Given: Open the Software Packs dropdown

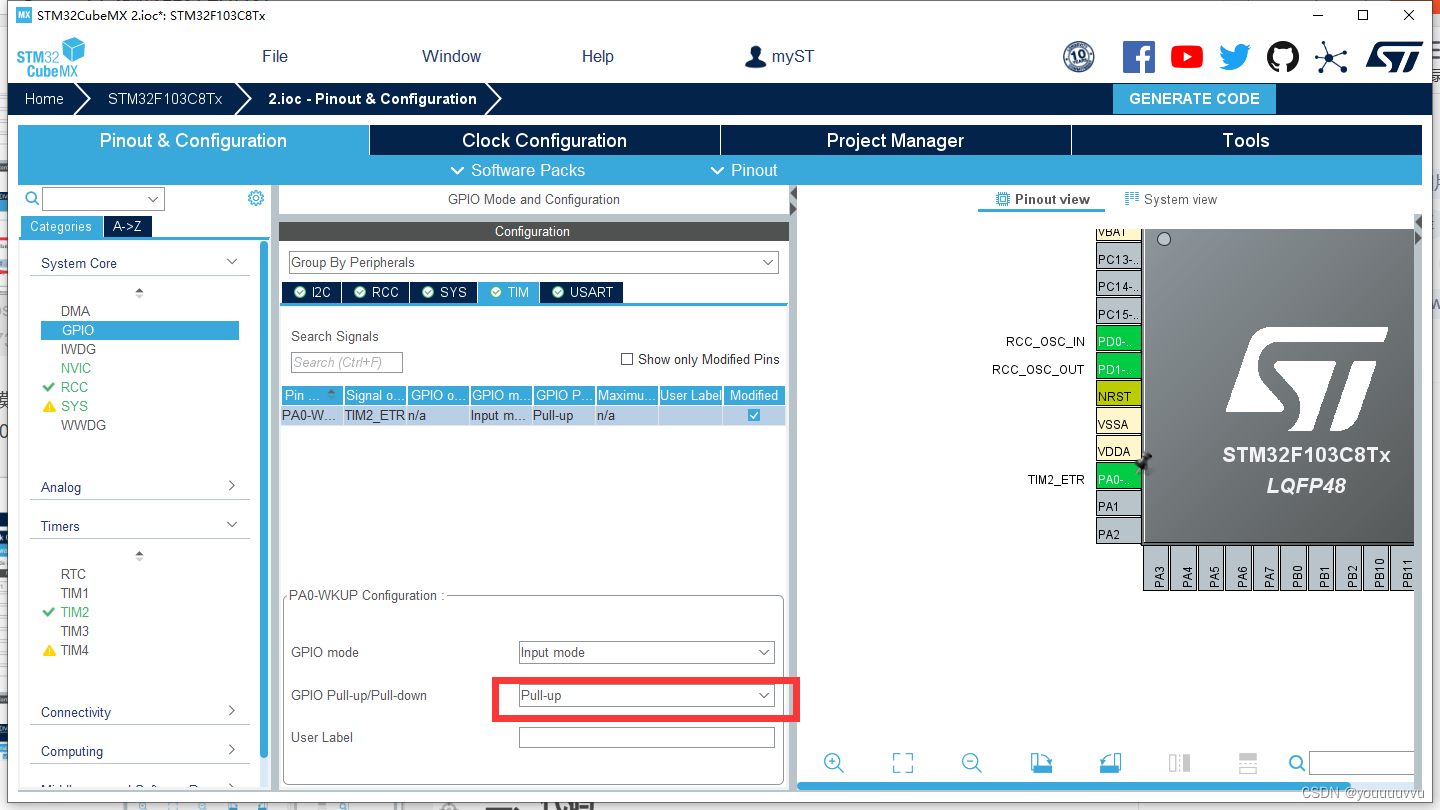Looking at the screenshot, I should [x=518, y=170].
